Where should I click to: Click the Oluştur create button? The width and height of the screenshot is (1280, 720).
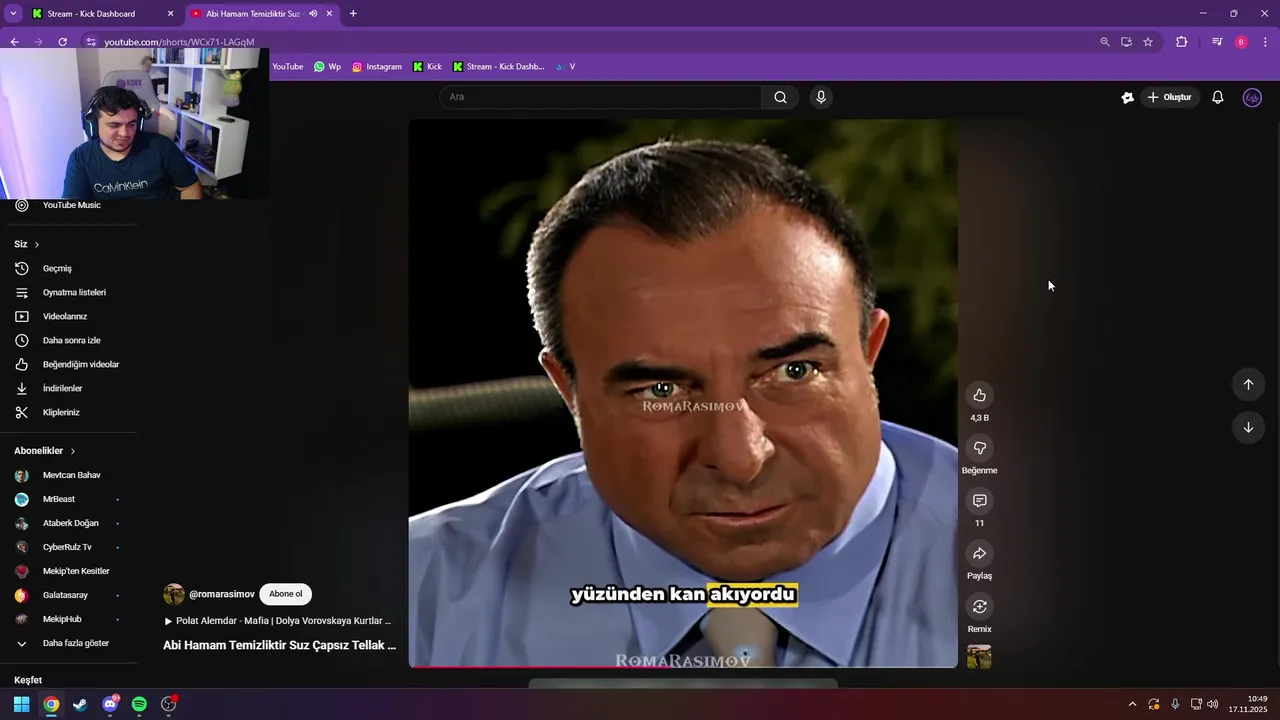(1169, 97)
